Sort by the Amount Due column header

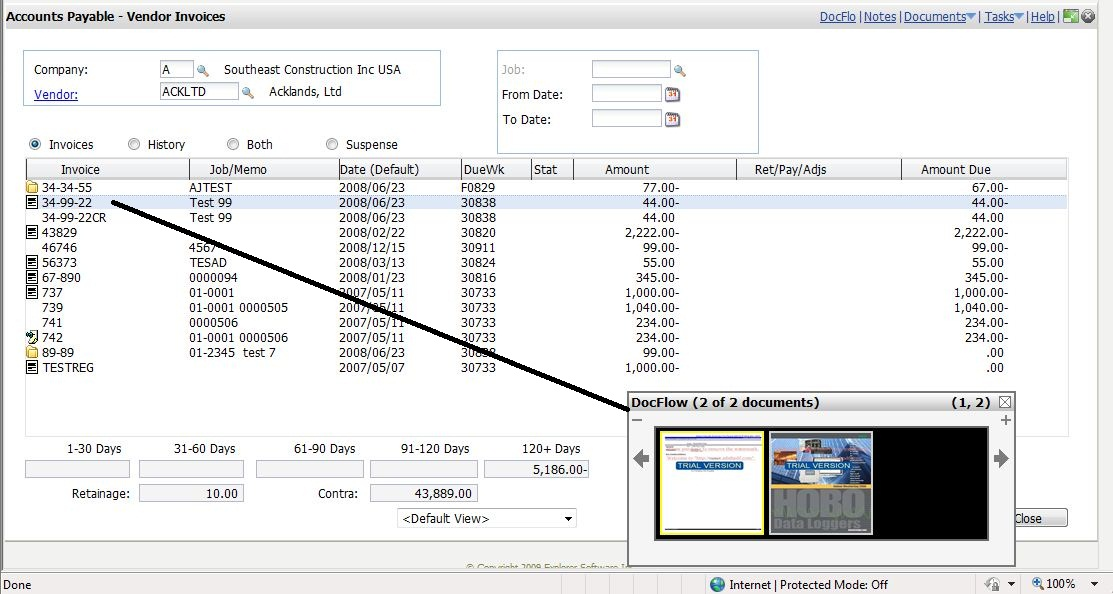coord(984,170)
